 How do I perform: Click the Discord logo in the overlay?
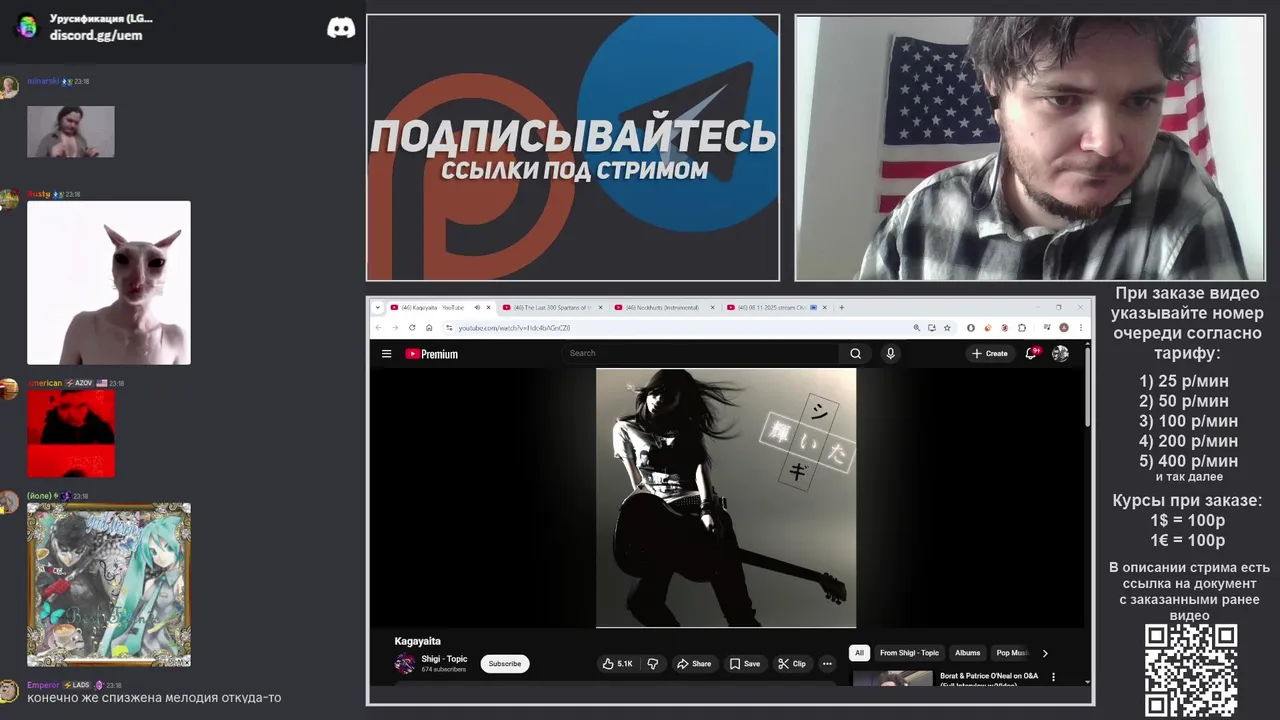(x=341, y=28)
